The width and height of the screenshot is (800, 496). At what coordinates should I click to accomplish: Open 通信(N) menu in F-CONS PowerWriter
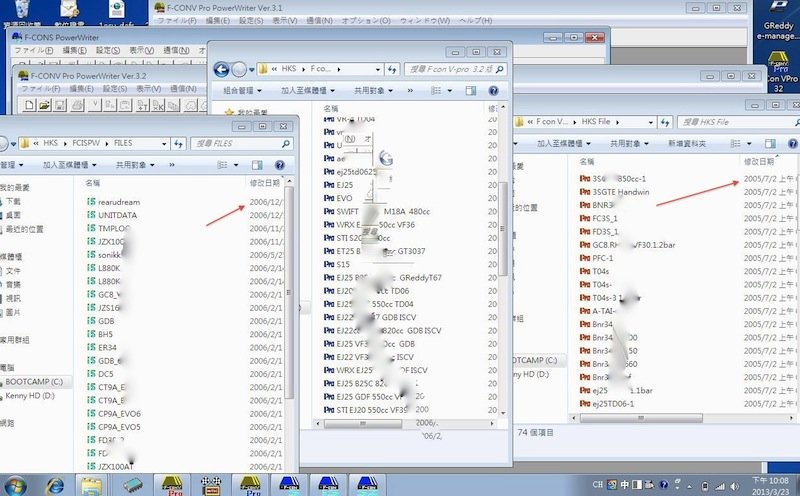point(176,50)
